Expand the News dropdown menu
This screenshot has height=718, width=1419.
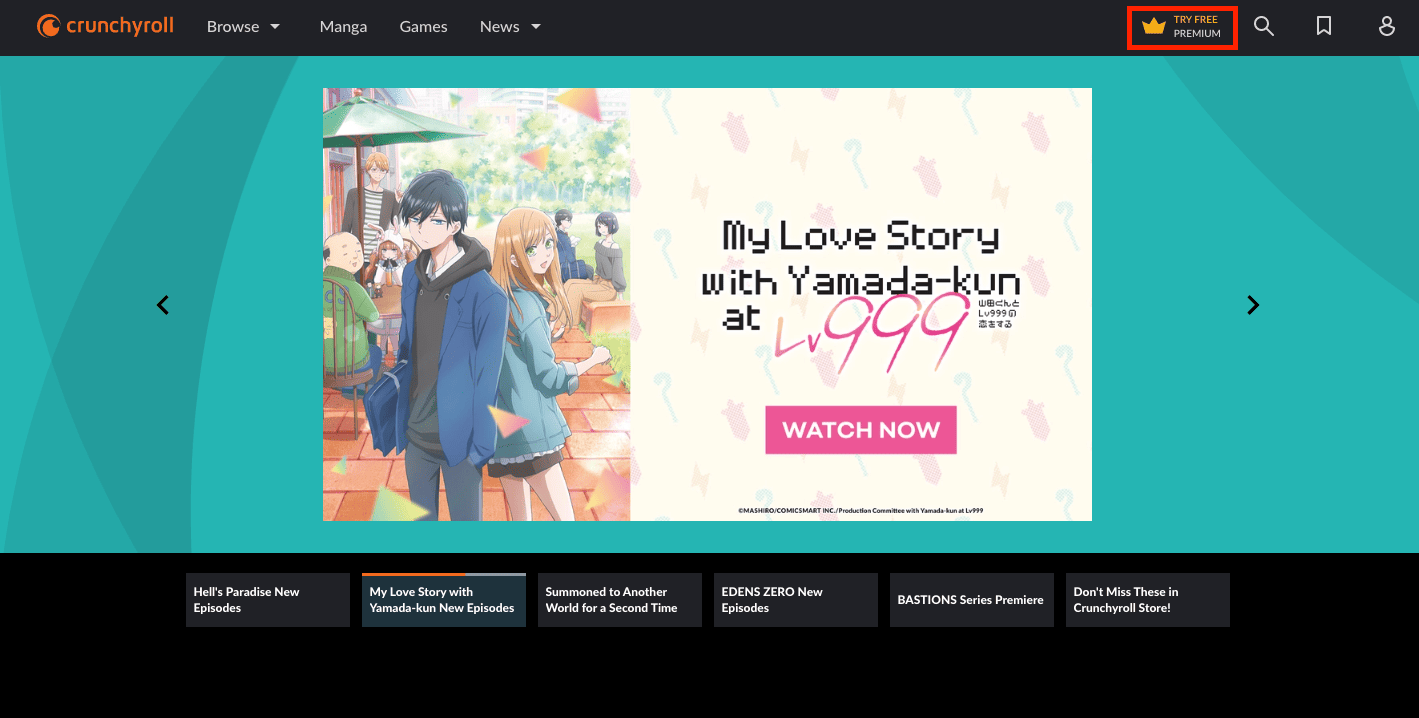(510, 27)
